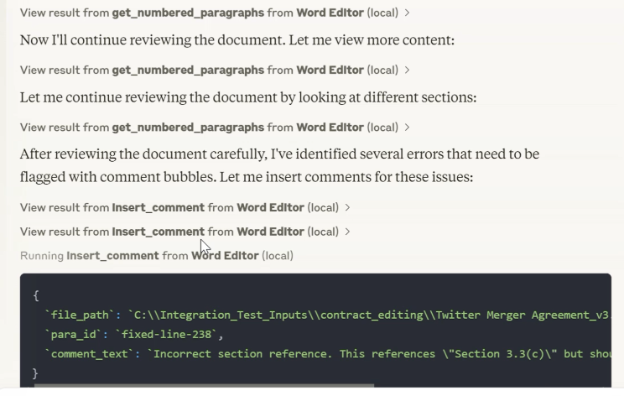The image size is (624, 396).
Task: Click the 'After reviewing the document carefully' paragraph
Action: coord(279,166)
